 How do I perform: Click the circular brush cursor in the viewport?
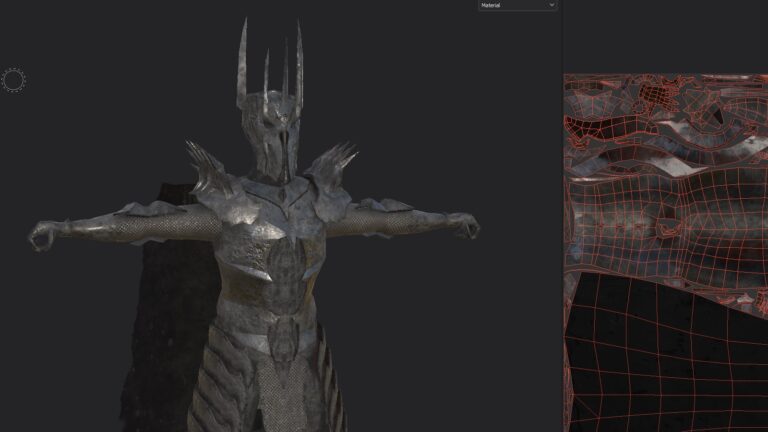point(14,80)
